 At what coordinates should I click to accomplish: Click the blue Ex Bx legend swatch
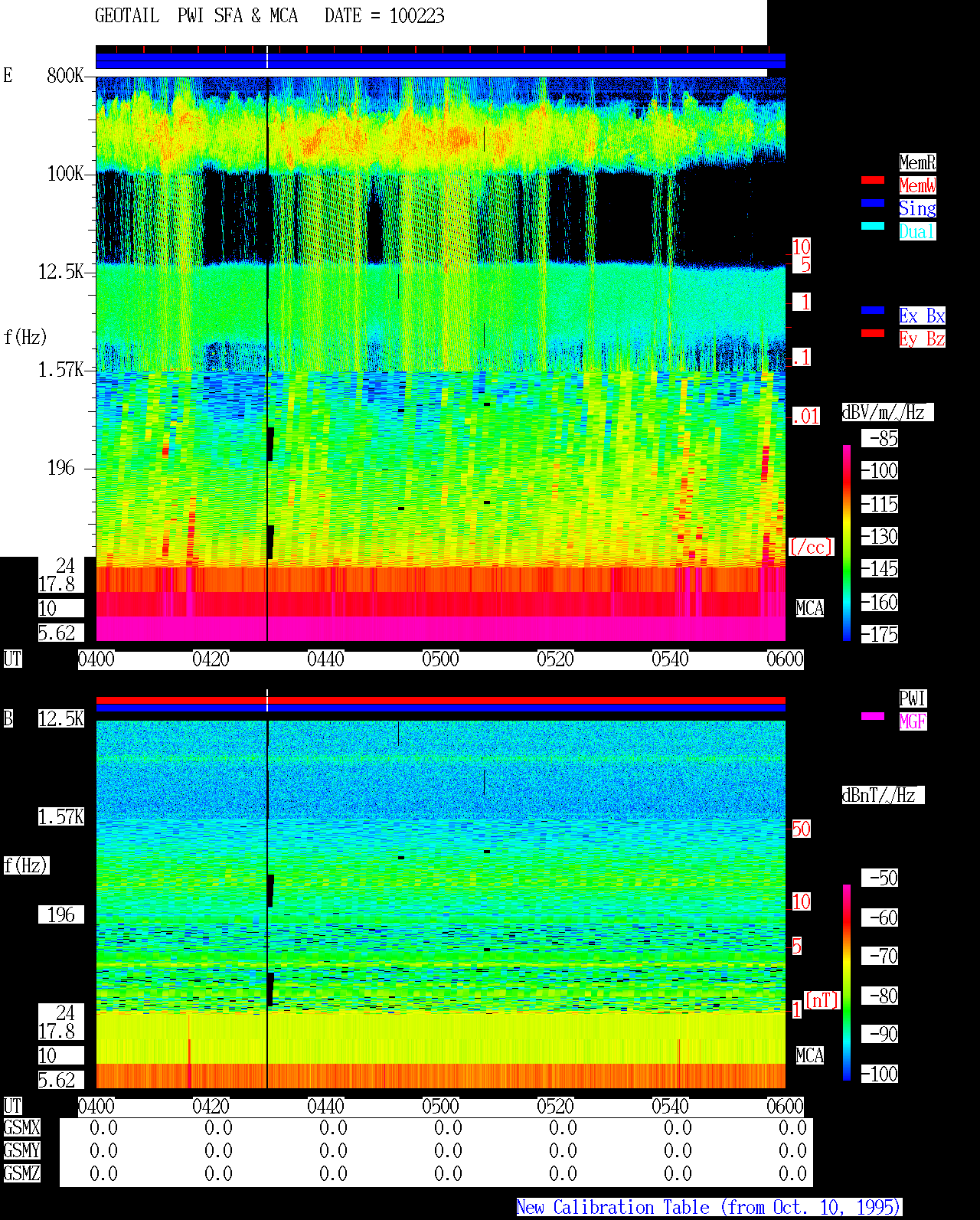point(873,310)
